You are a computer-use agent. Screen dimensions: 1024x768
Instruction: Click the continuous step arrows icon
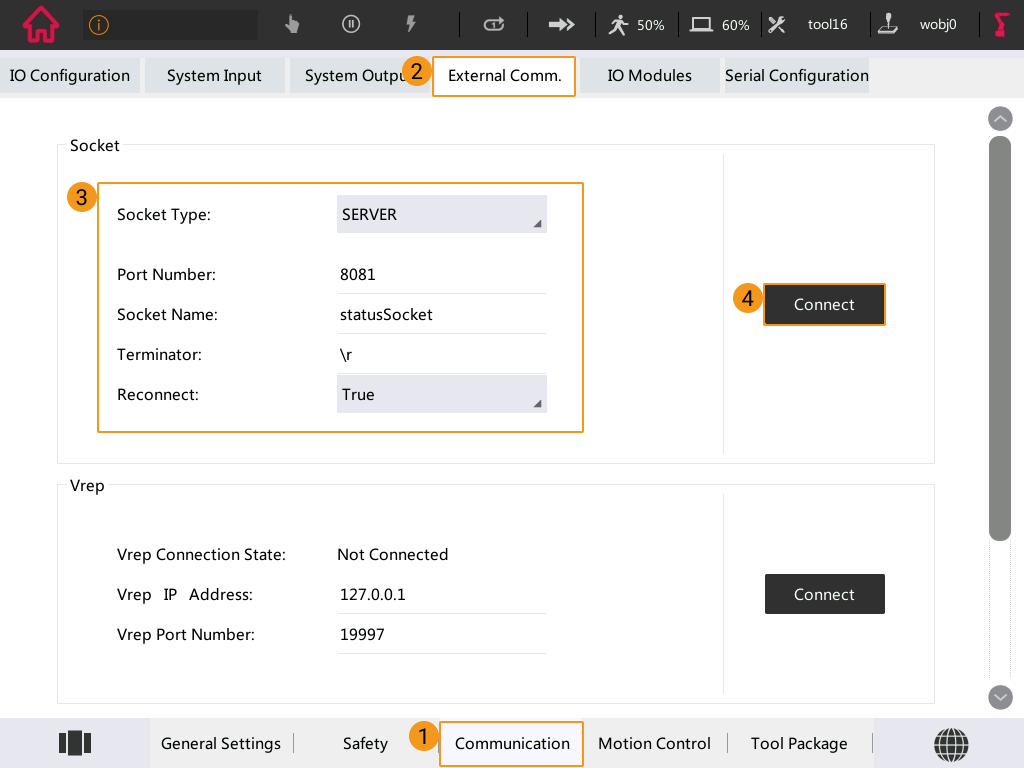point(561,25)
